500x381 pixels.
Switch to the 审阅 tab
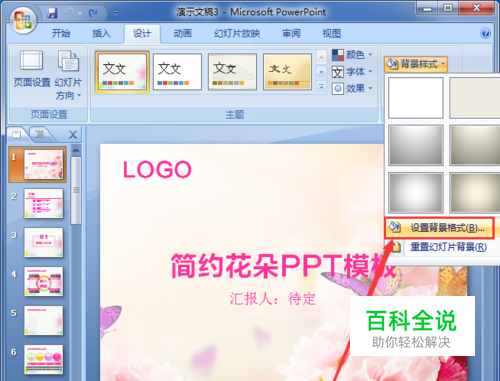pyautogui.click(x=291, y=33)
